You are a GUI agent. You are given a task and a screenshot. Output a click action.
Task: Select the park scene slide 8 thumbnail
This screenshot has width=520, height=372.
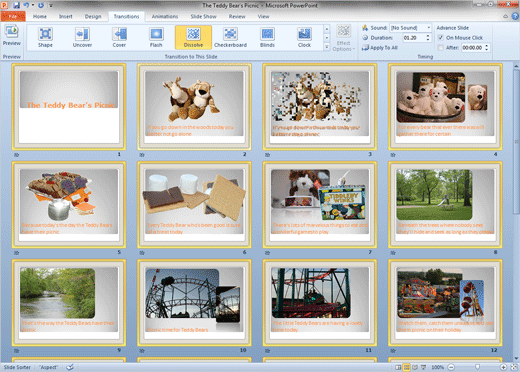pos(445,205)
